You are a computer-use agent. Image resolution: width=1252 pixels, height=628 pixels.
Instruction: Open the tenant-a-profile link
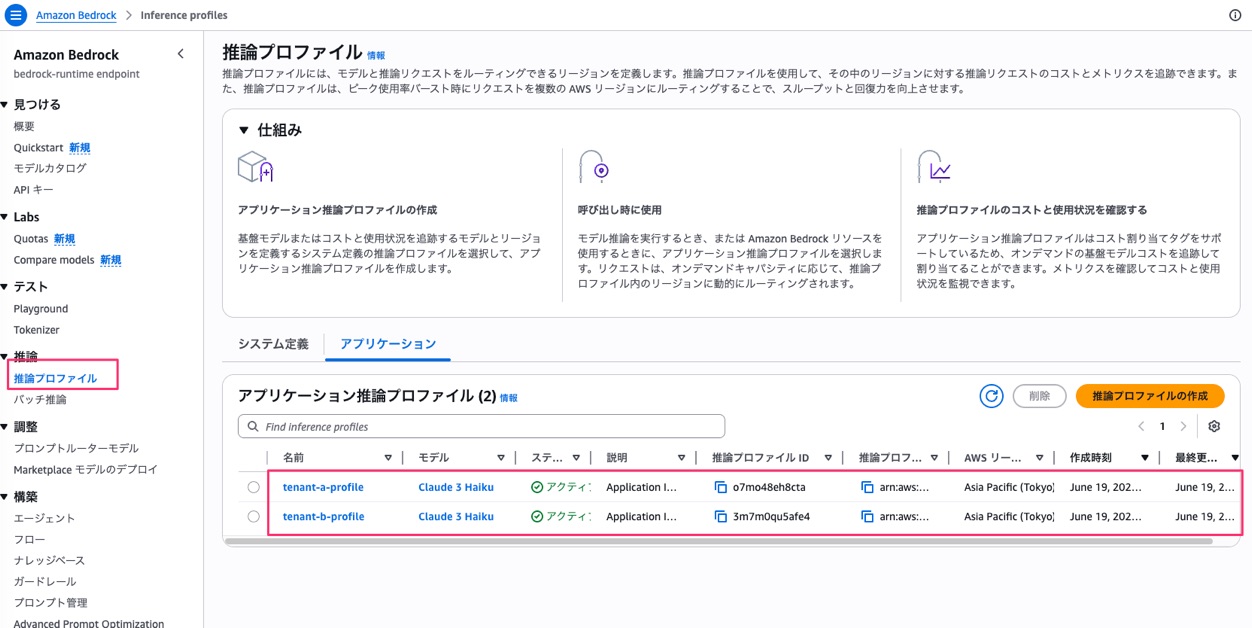[323, 487]
